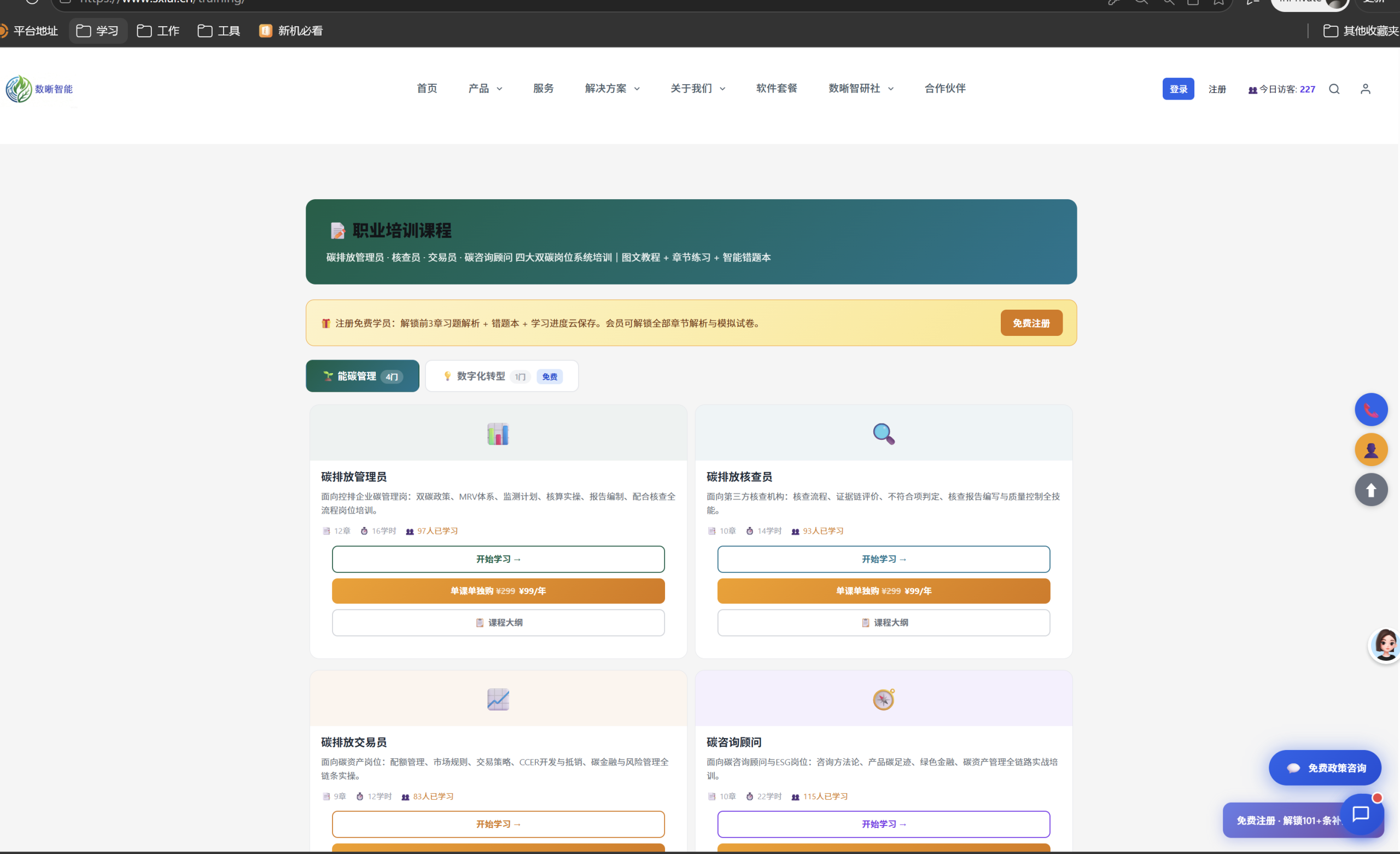Tap the blue phone call floating button

(x=1371, y=409)
